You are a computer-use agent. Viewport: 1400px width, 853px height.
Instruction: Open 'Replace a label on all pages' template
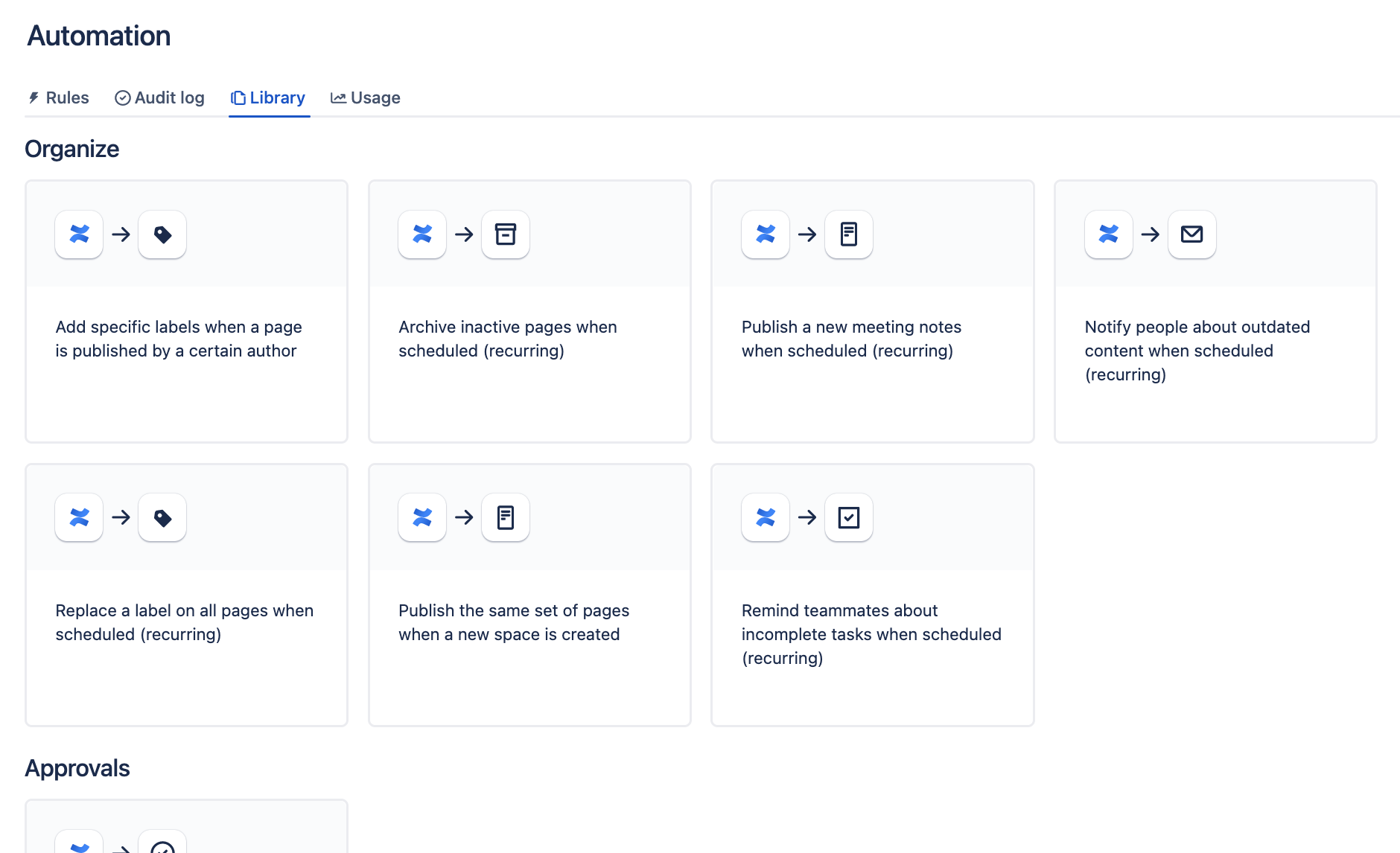coord(186,622)
